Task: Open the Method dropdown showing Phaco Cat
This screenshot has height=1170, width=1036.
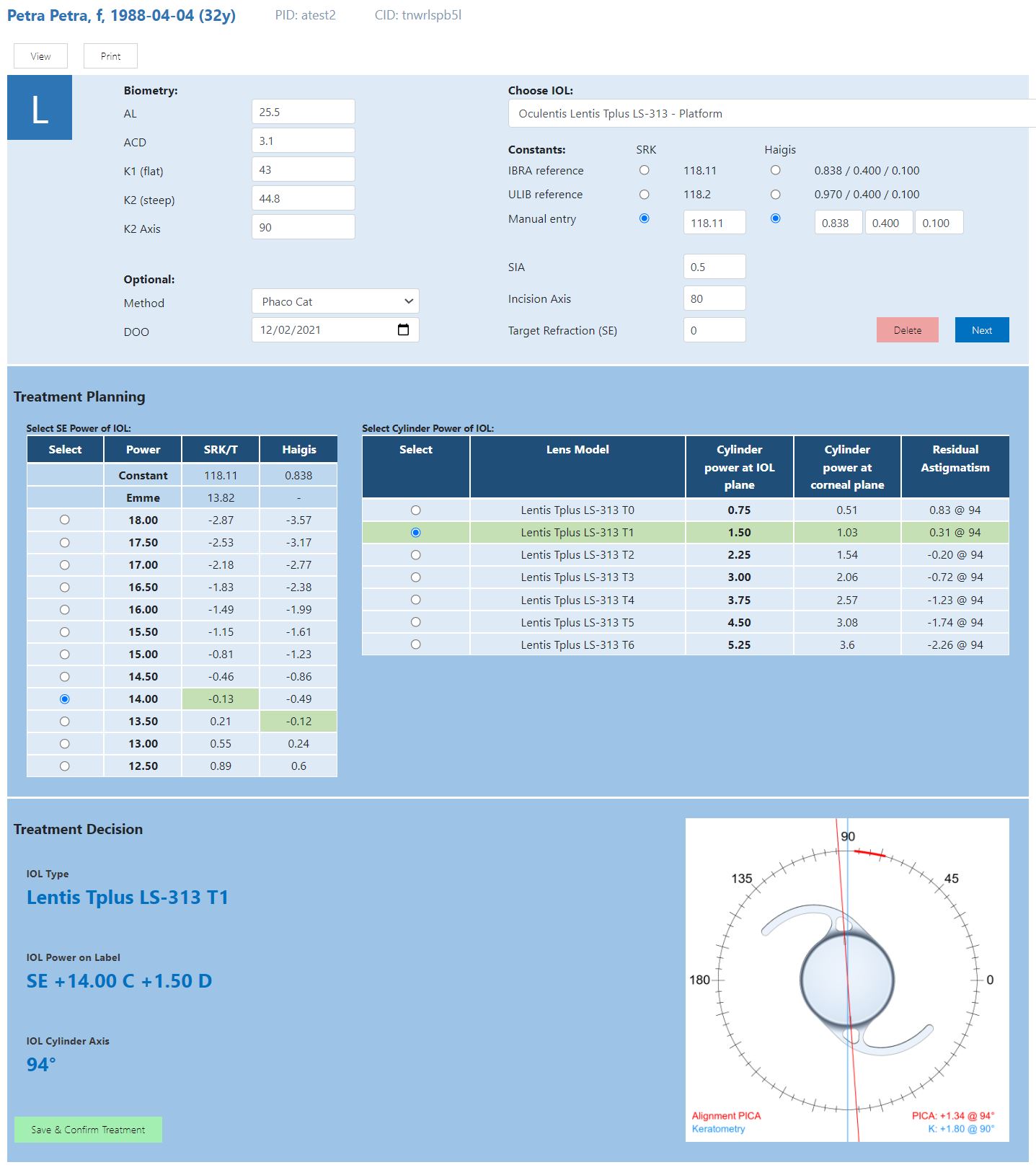Action: click(x=335, y=301)
